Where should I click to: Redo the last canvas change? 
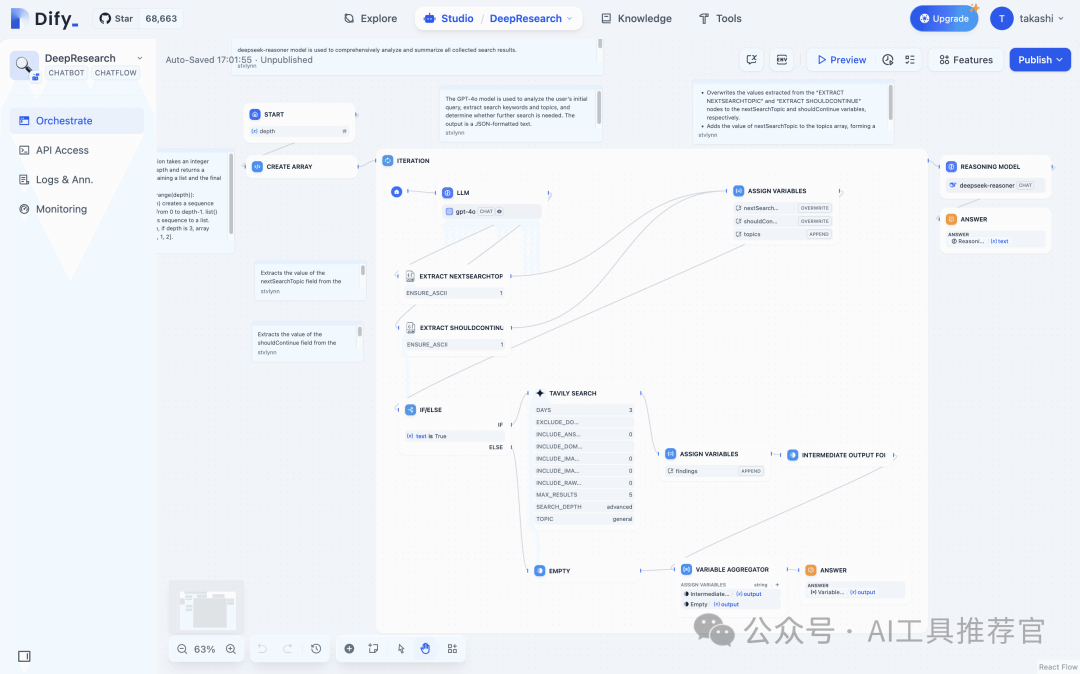288,649
